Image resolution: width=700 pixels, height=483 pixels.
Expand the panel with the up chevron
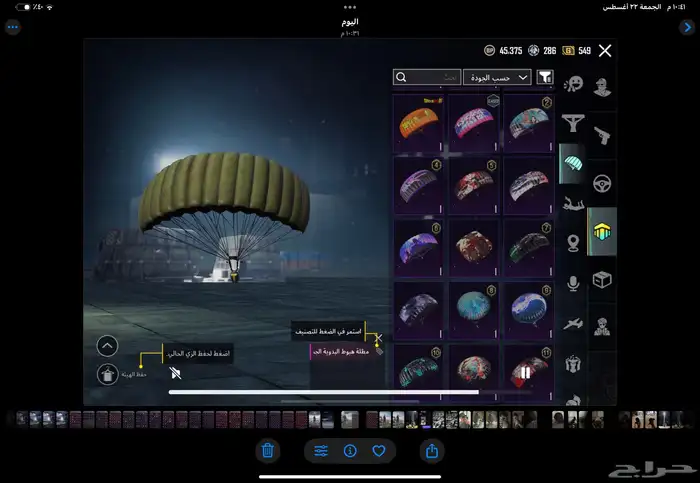(x=107, y=346)
